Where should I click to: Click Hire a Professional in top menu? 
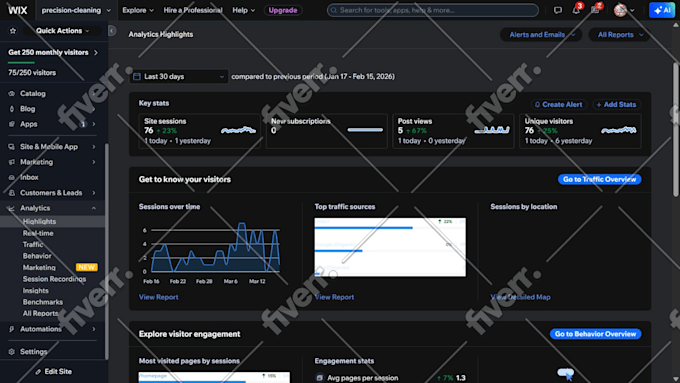click(x=193, y=10)
